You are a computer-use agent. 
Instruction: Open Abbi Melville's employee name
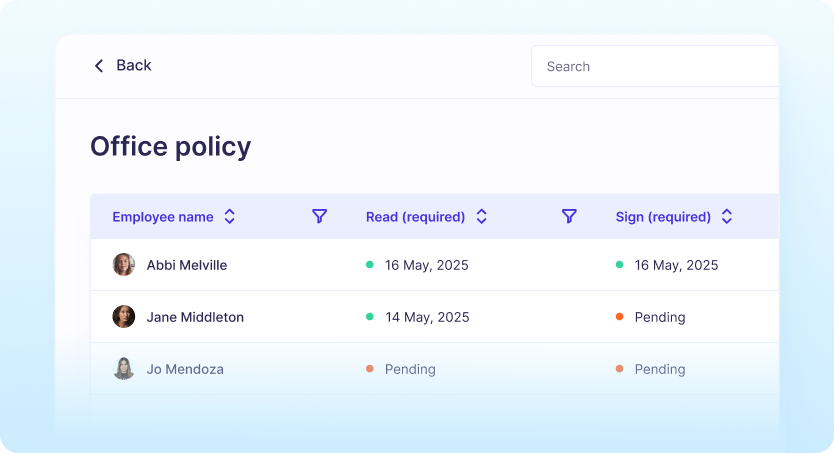click(187, 265)
